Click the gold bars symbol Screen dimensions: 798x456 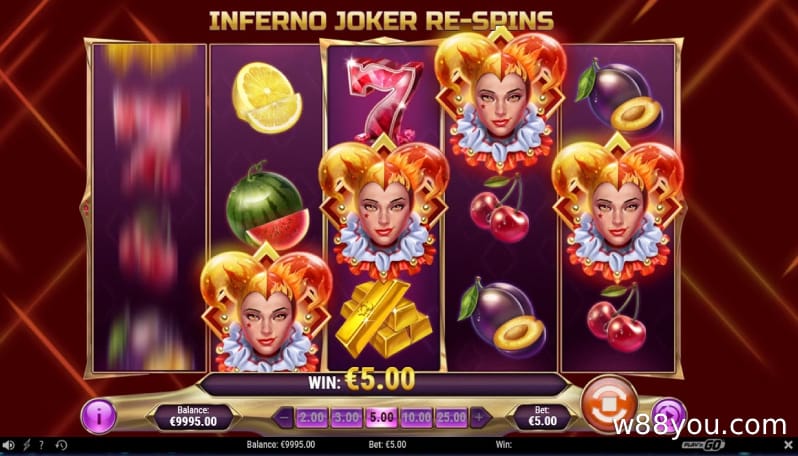tap(385, 320)
